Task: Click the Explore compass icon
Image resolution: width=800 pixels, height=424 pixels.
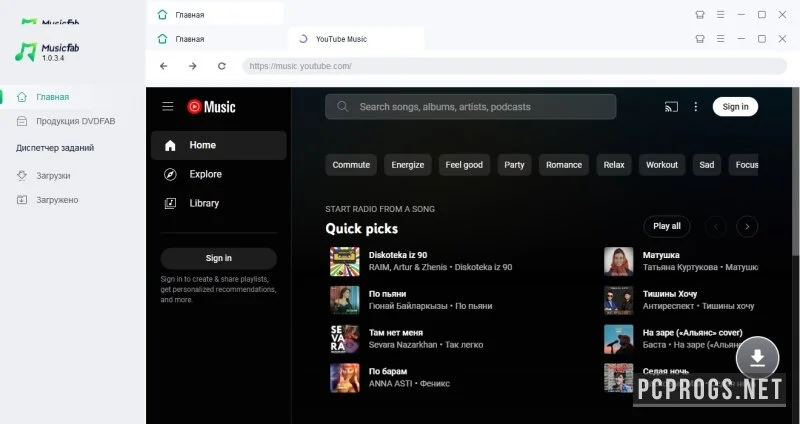Action: (170, 174)
